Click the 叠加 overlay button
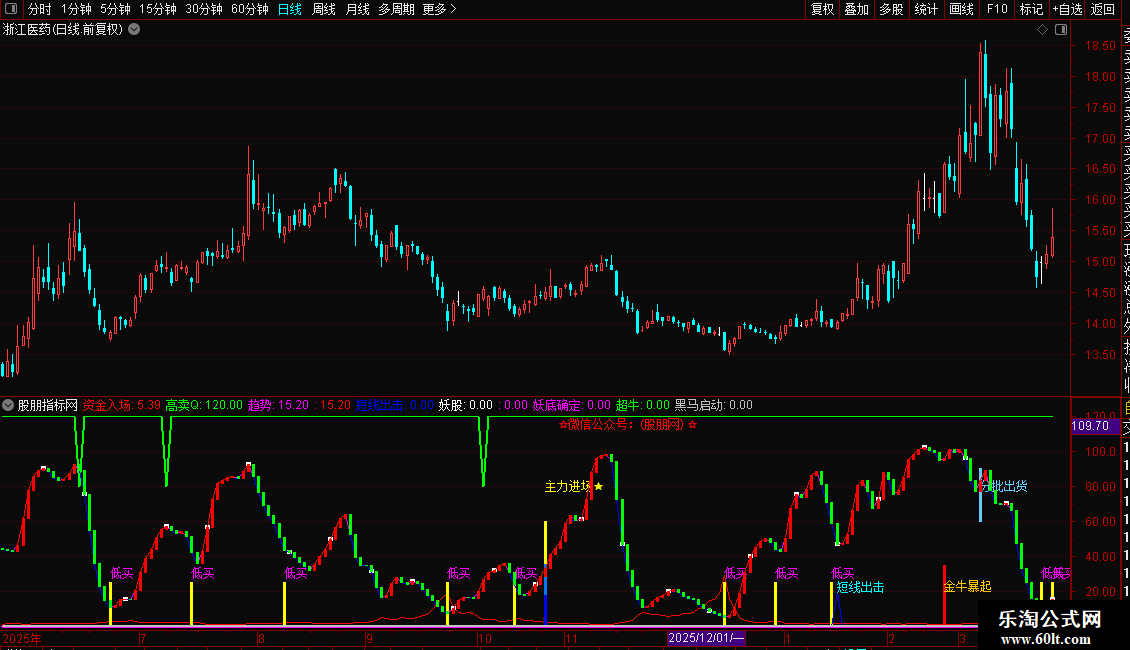This screenshot has width=1130, height=650. click(x=857, y=9)
